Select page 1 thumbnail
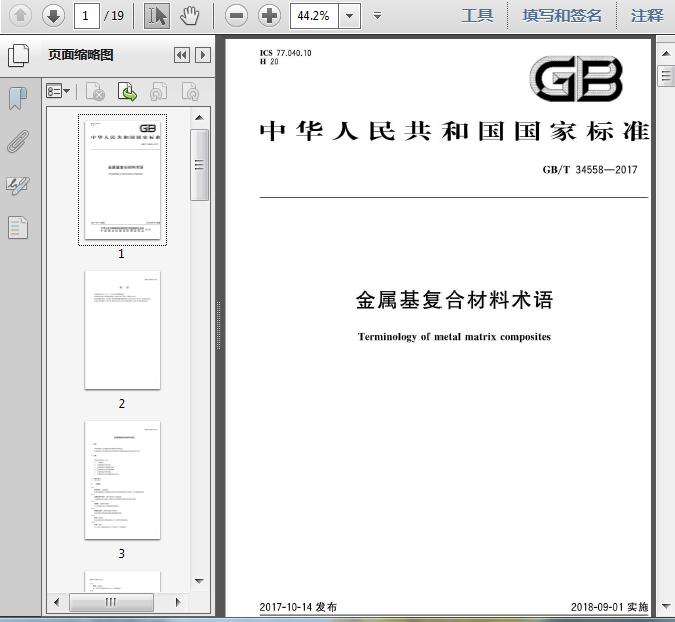This screenshot has height=622, width=675. click(x=122, y=180)
